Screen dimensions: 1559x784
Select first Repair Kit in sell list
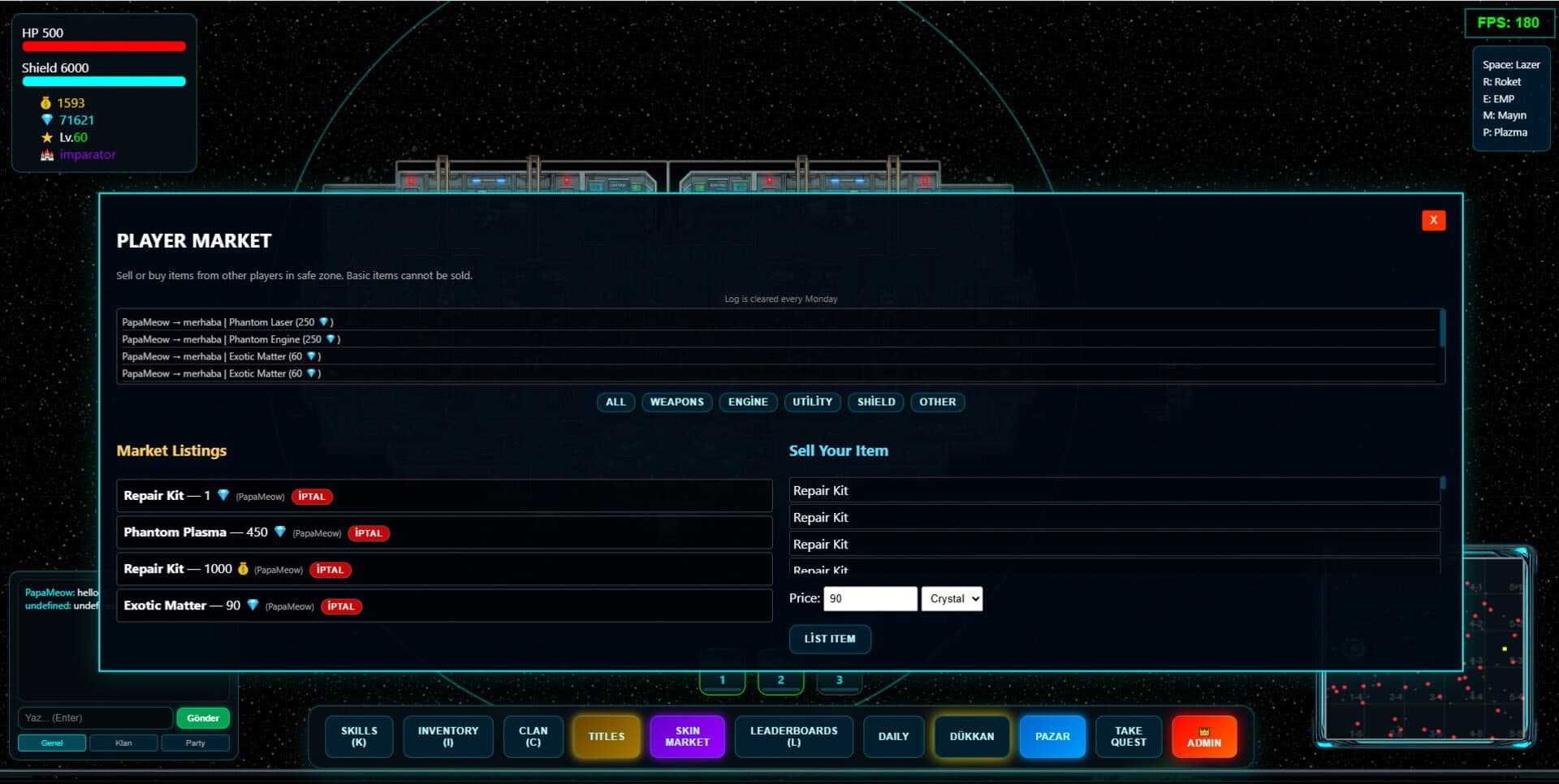coord(1114,490)
